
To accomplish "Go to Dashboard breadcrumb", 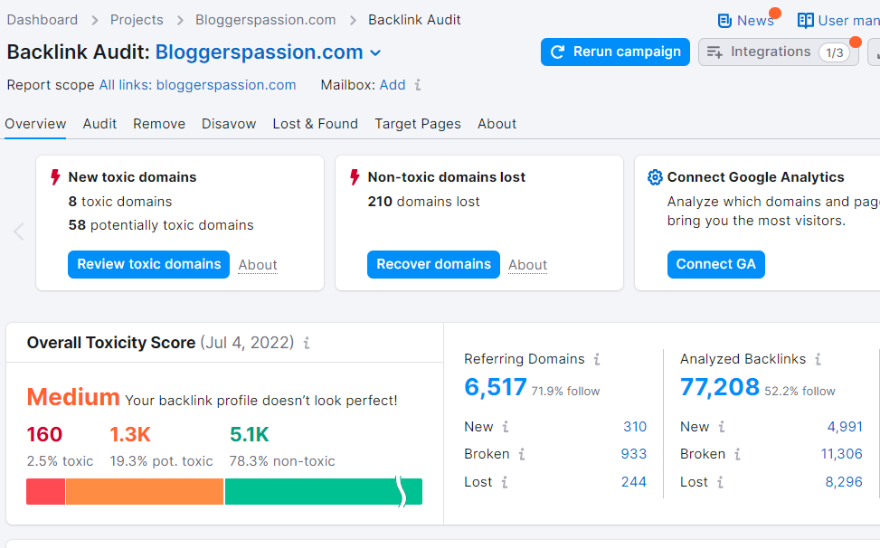I will click(42, 20).
